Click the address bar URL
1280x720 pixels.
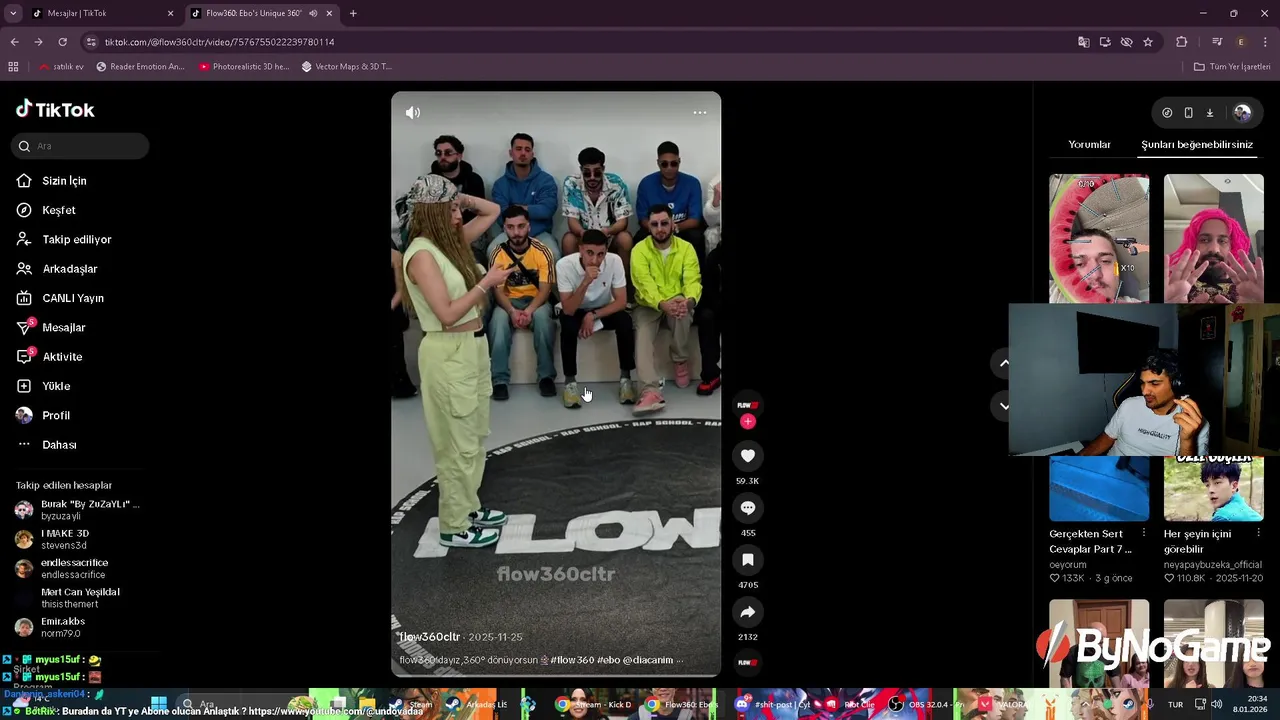click(219, 42)
